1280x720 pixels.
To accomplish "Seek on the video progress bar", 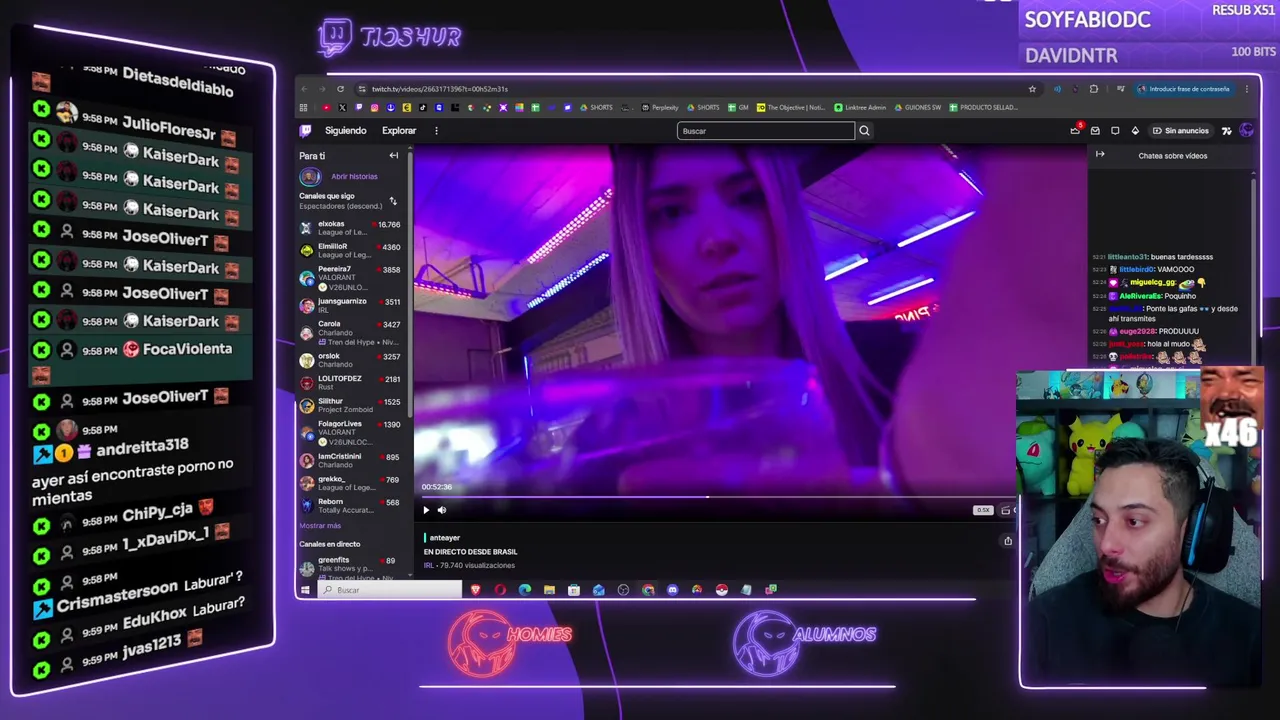I will tap(716, 497).
